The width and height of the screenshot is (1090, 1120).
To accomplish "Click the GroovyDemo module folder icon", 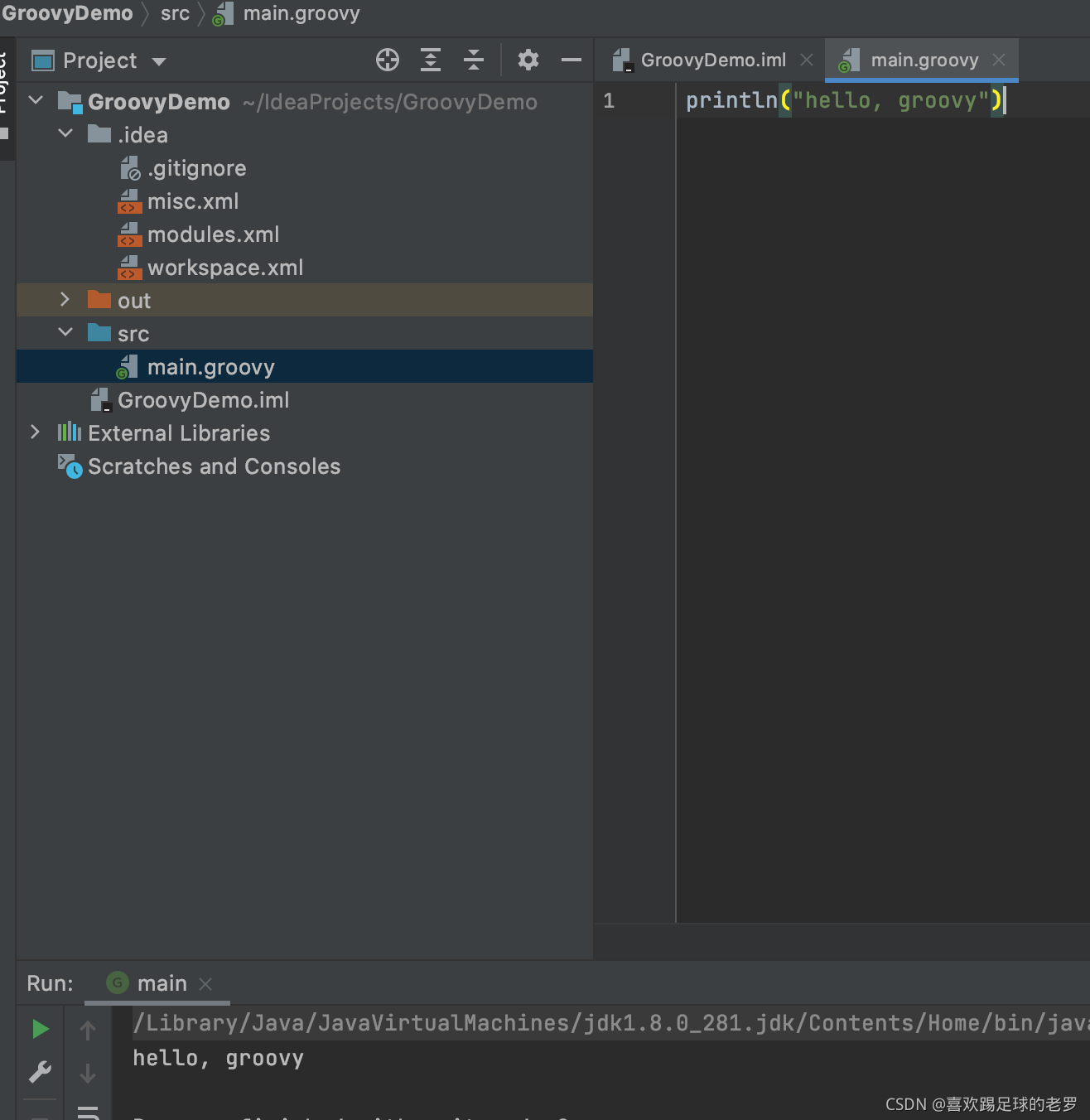I will pos(70,102).
